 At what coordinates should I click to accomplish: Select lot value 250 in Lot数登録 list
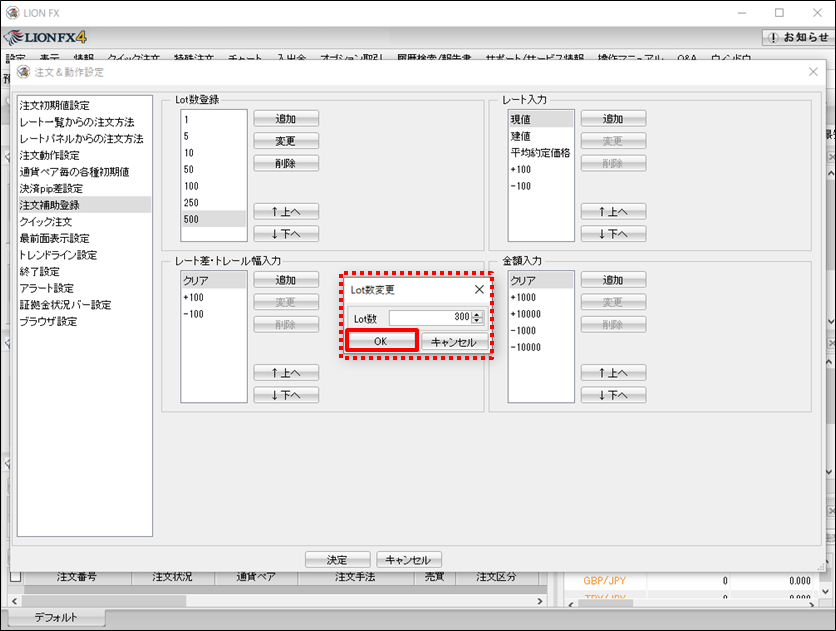[x=214, y=203]
